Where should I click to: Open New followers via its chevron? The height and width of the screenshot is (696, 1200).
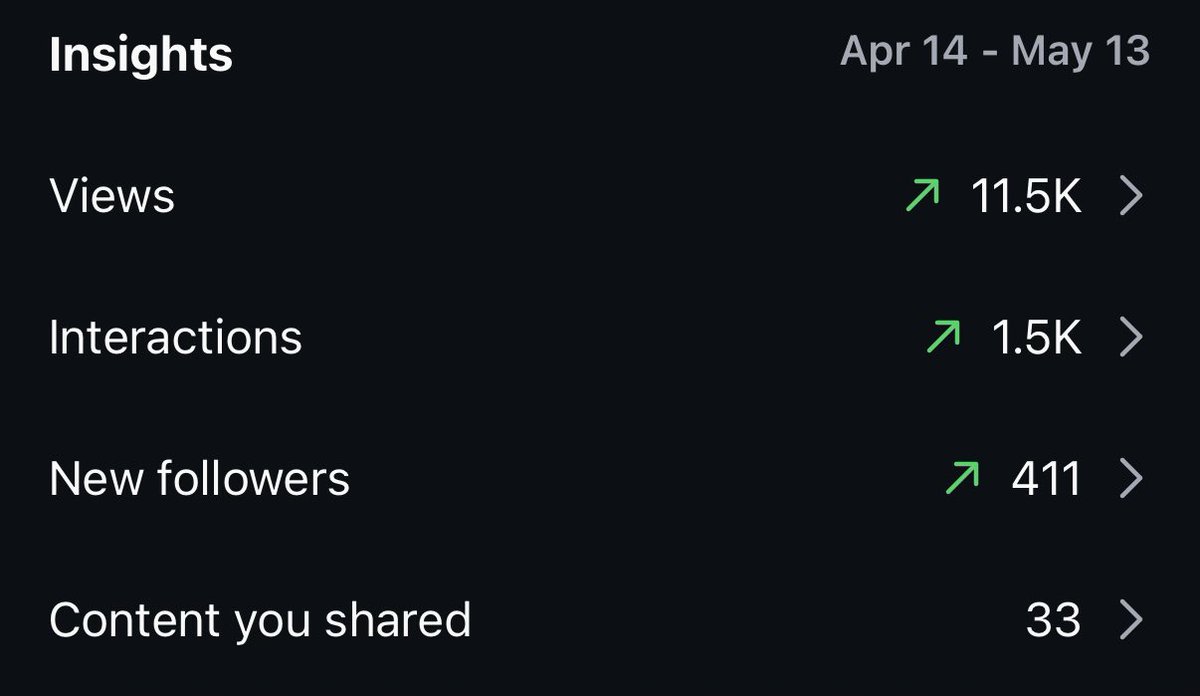1131,480
